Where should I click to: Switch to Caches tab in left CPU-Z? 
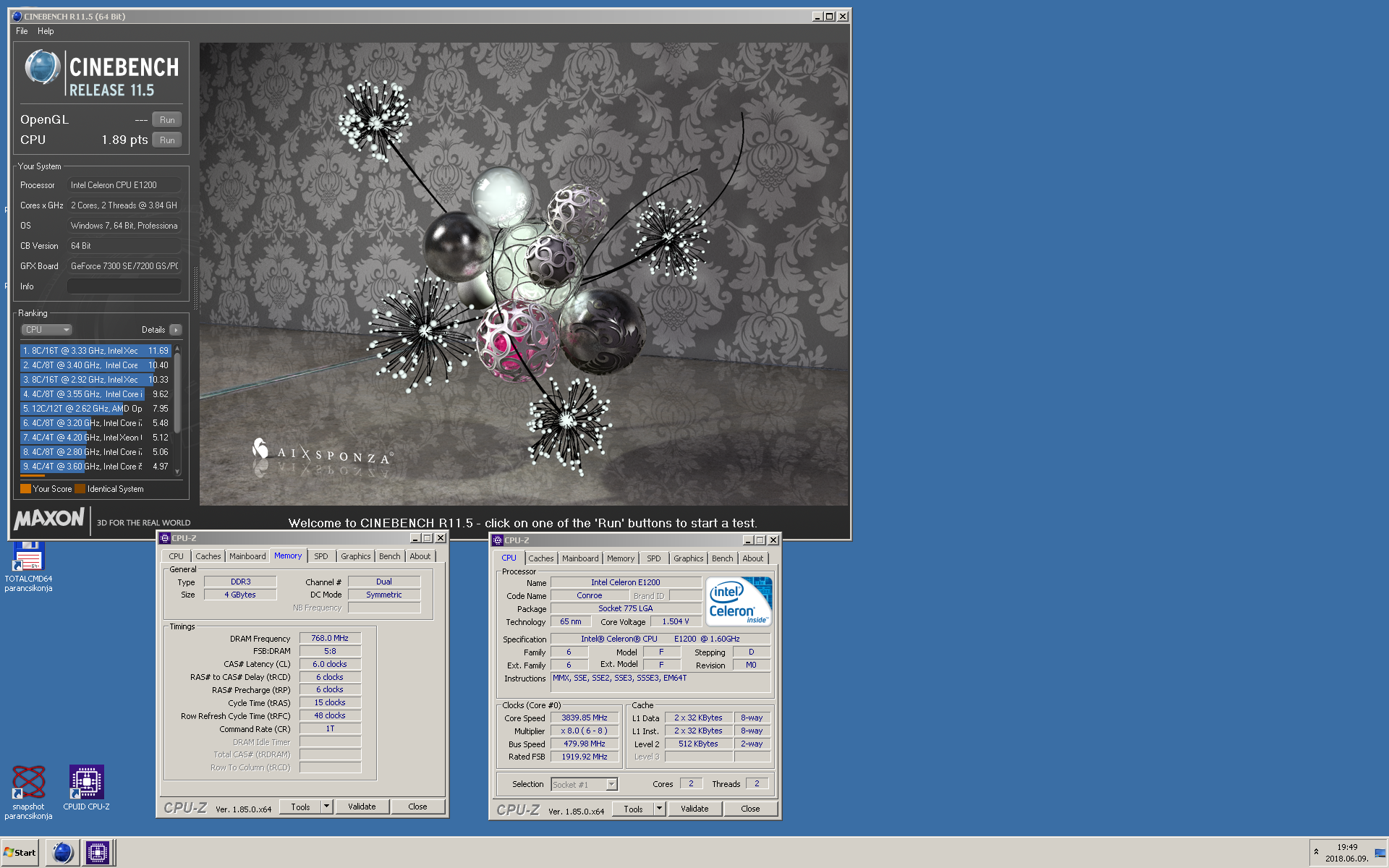208,556
